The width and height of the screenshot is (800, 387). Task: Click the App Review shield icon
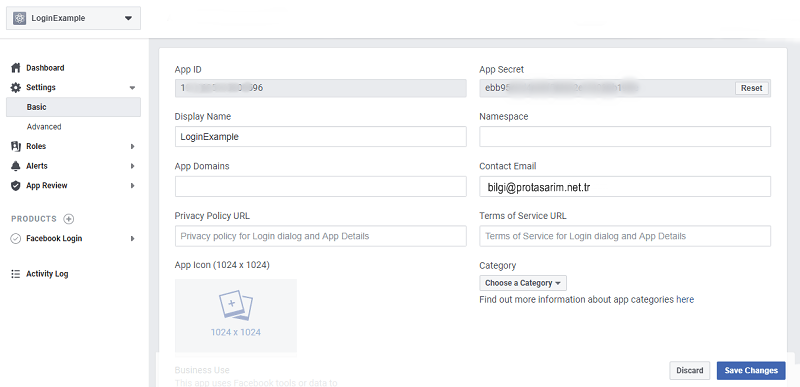click(16, 186)
